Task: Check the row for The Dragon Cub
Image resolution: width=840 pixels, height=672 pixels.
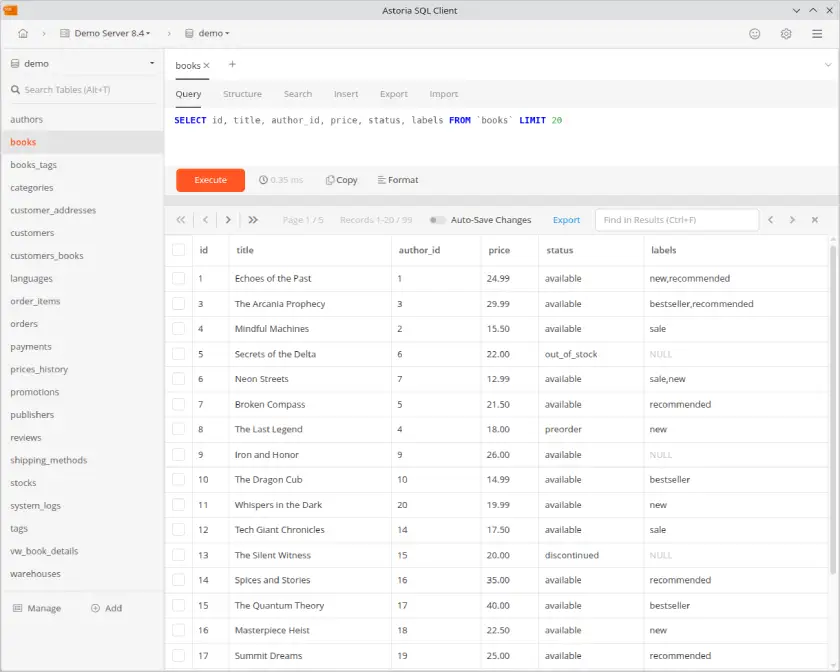Action: [x=178, y=480]
